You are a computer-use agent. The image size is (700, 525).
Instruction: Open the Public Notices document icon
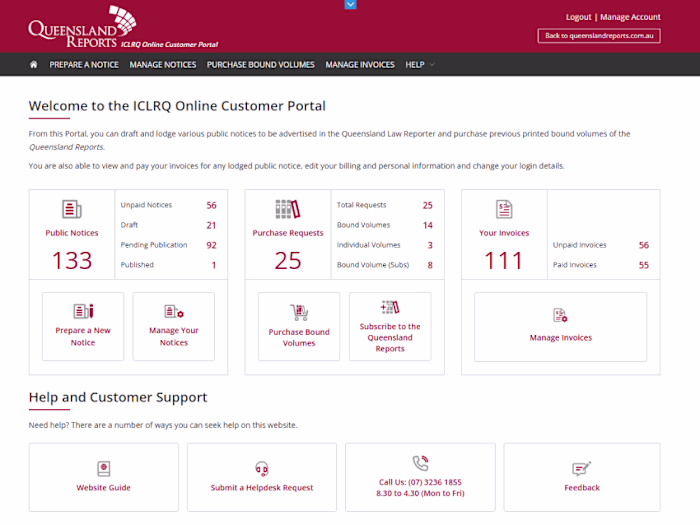pos(71,209)
